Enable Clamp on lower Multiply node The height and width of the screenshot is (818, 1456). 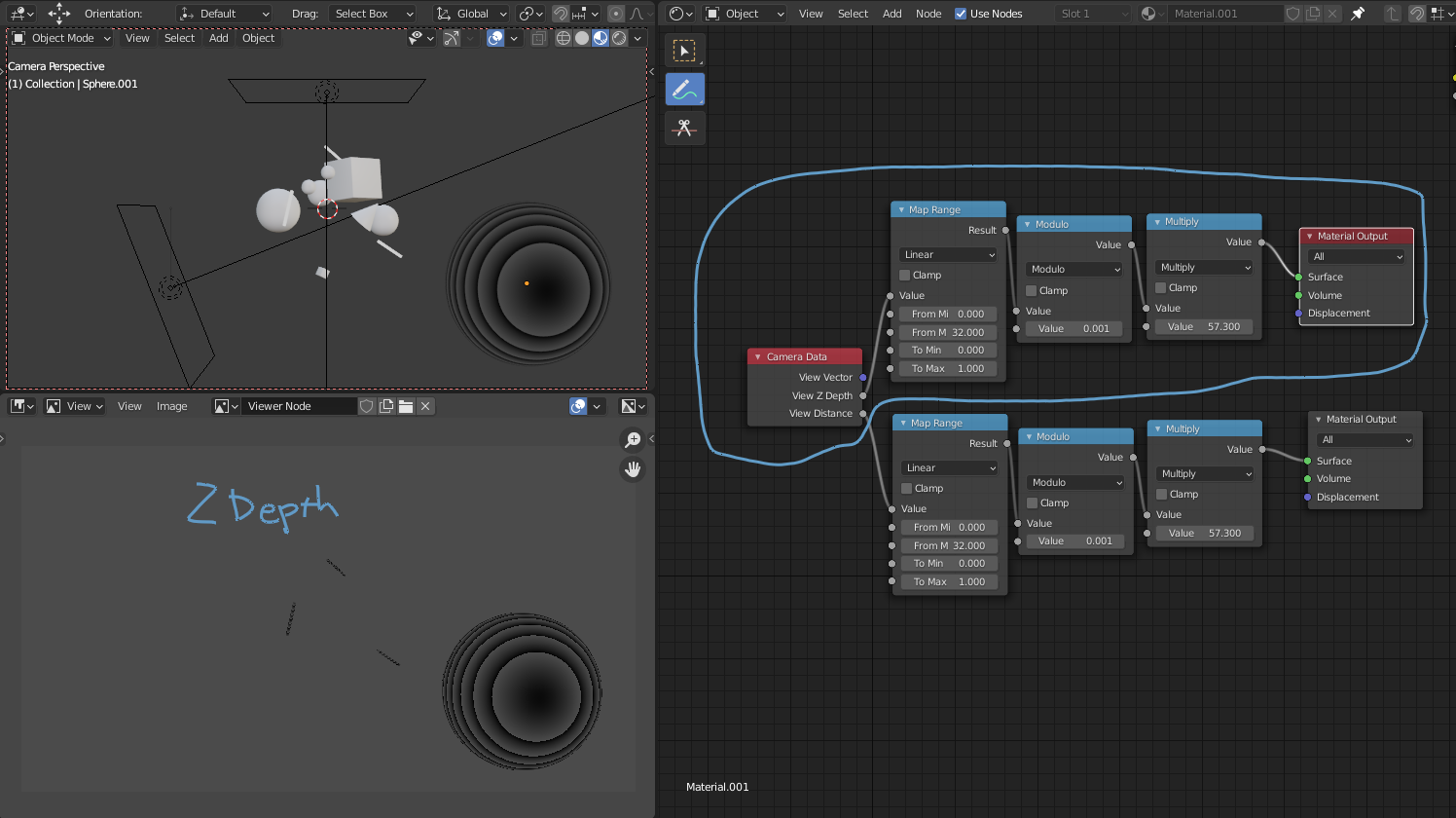(1161, 495)
